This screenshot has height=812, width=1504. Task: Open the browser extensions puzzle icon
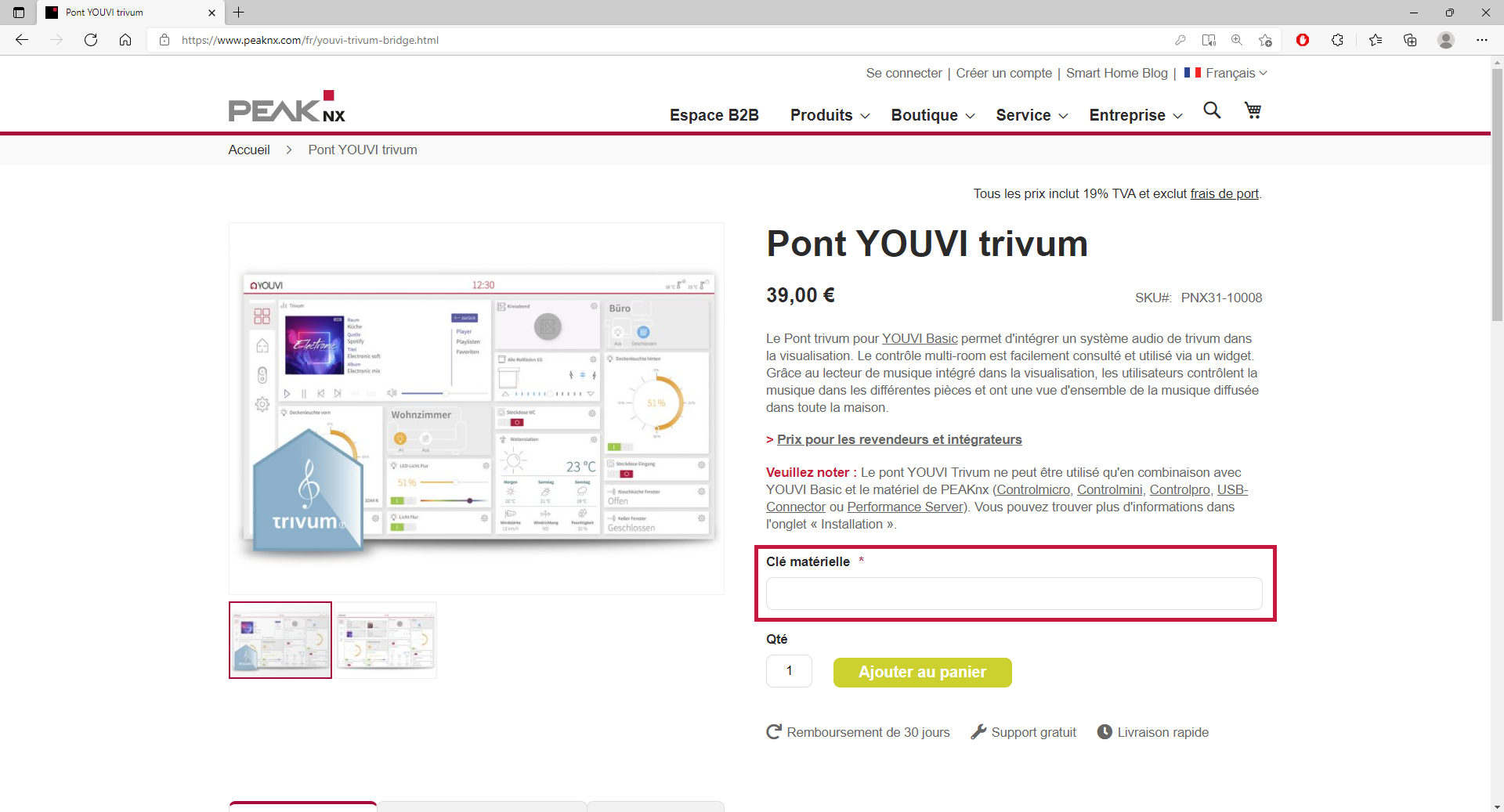click(x=1337, y=40)
